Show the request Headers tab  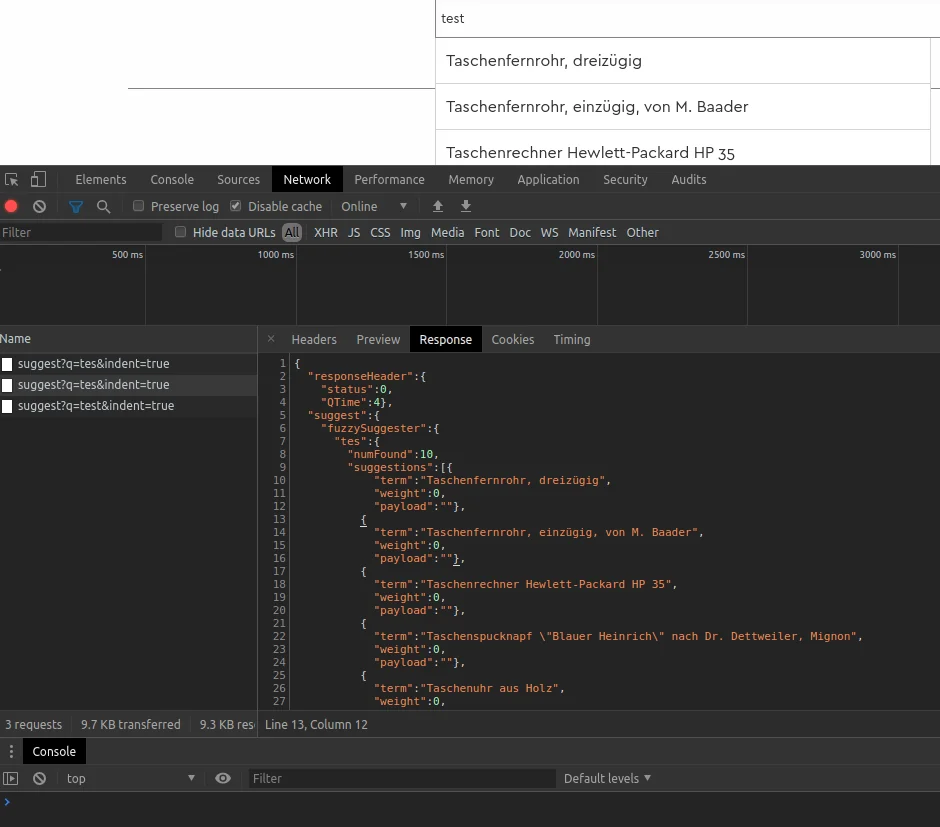tap(314, 339)
